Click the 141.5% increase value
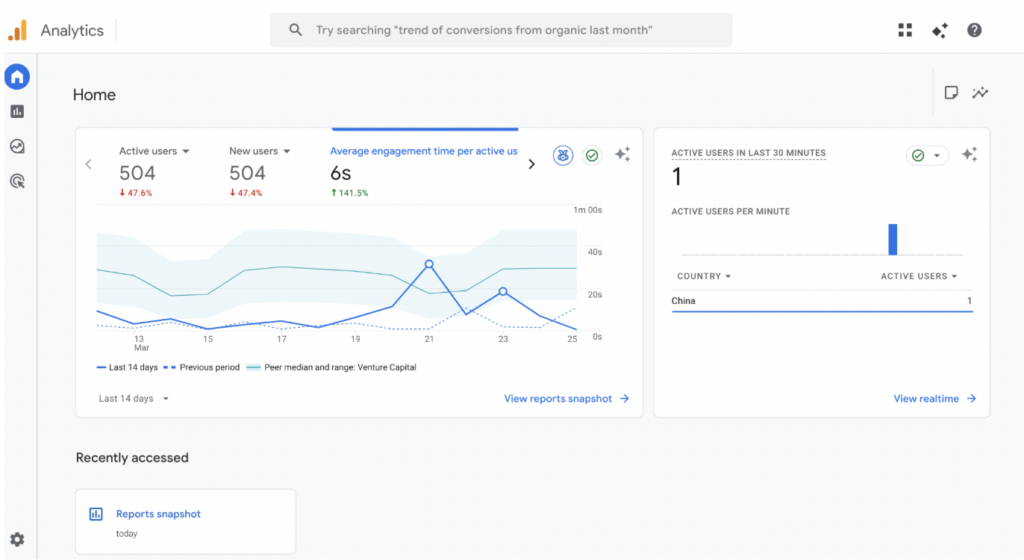This screenshot has width=1024, height=560. click(349, 193)
